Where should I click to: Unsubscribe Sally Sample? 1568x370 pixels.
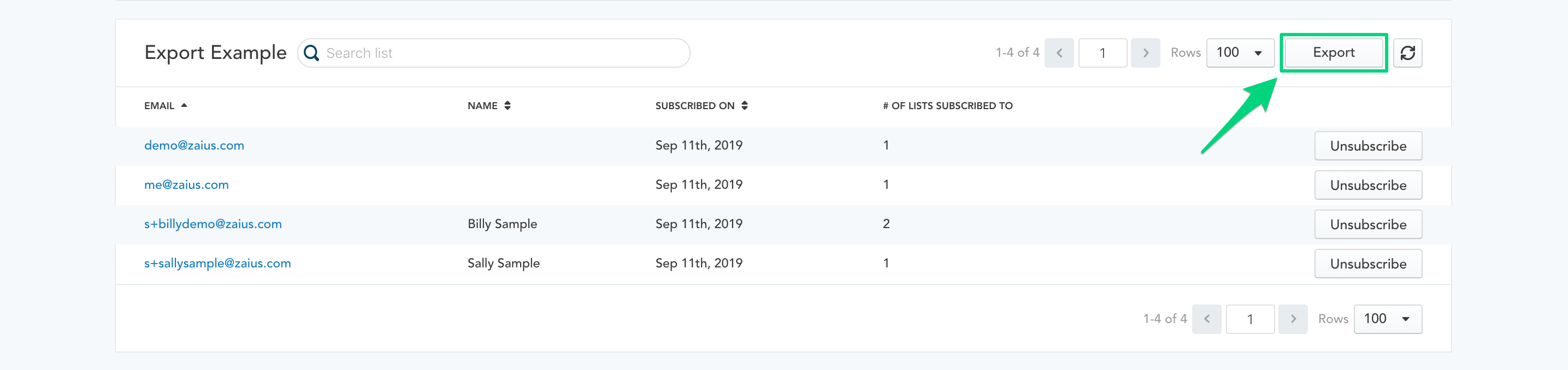(1369, 264)
